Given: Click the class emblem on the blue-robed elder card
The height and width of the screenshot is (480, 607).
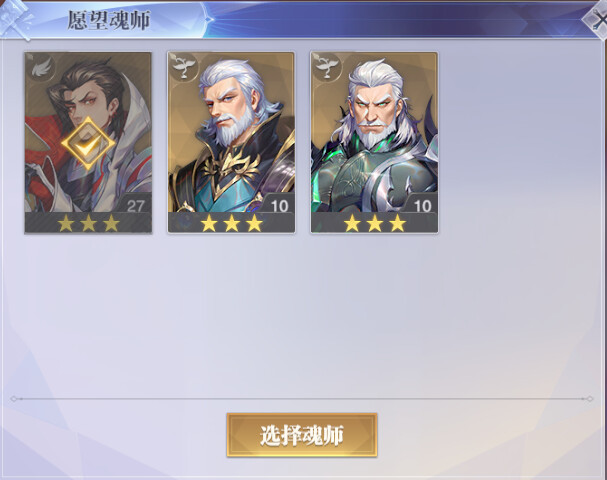Looking at the screenshot, I should tap(183, 67).
